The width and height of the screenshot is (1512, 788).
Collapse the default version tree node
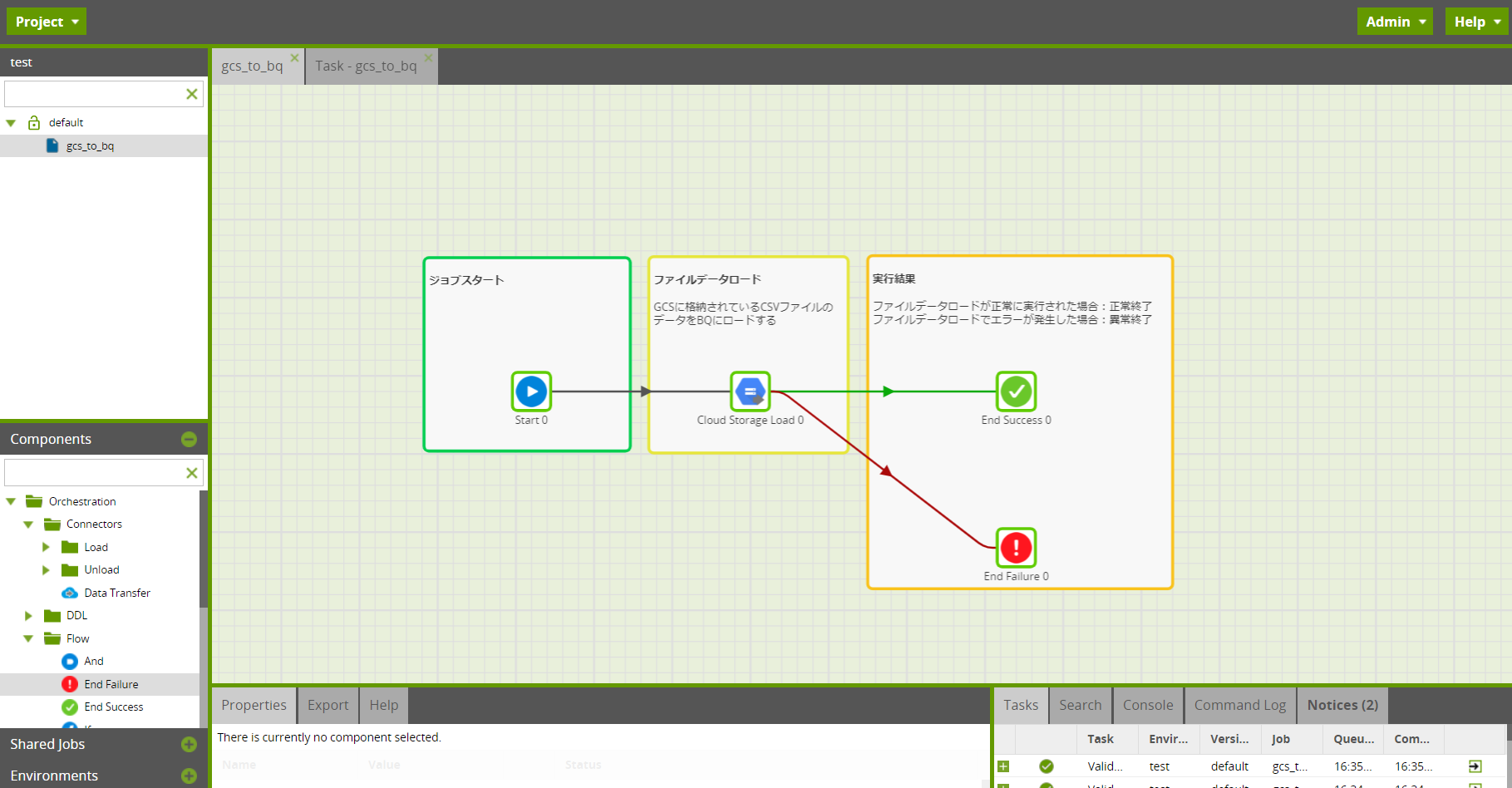11,123
